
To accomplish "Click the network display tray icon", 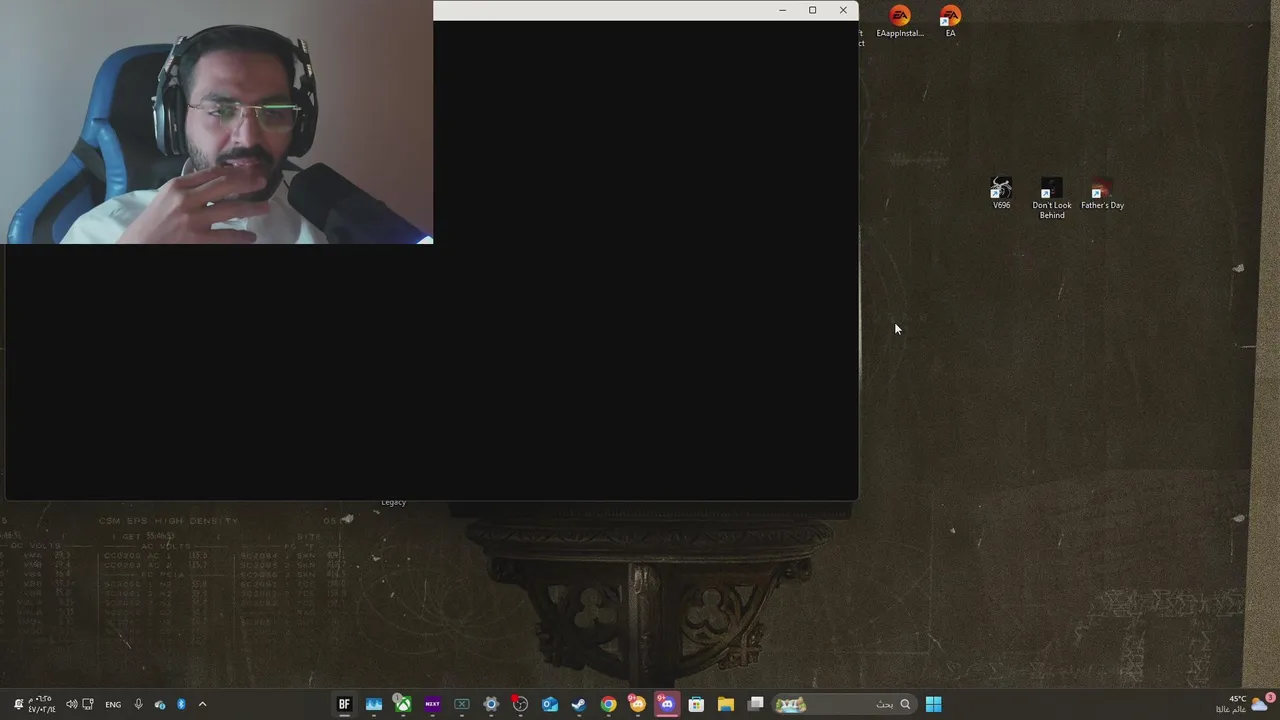I will [x=88, y=704].
